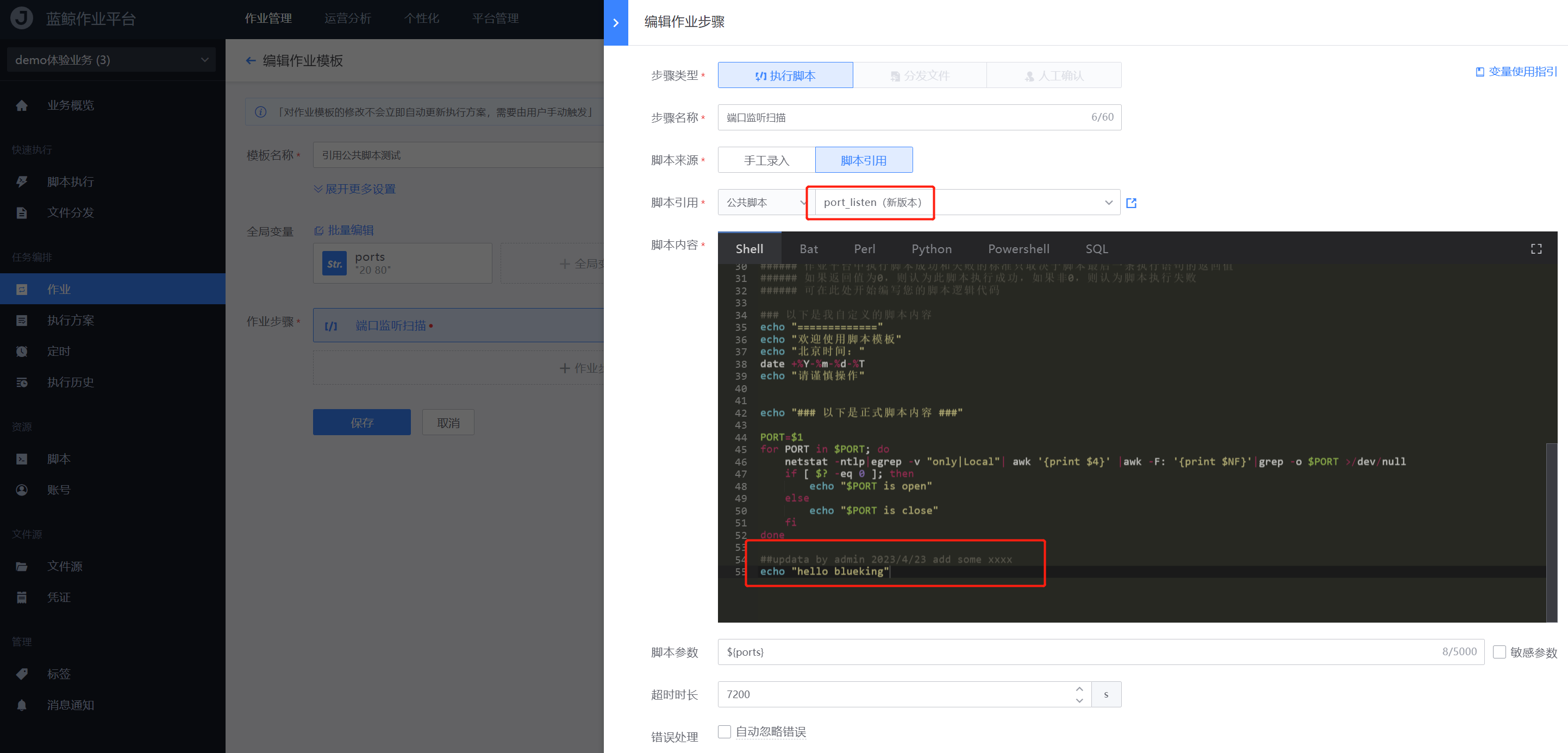
Task: Click add job step button
Action: (458, 368)
